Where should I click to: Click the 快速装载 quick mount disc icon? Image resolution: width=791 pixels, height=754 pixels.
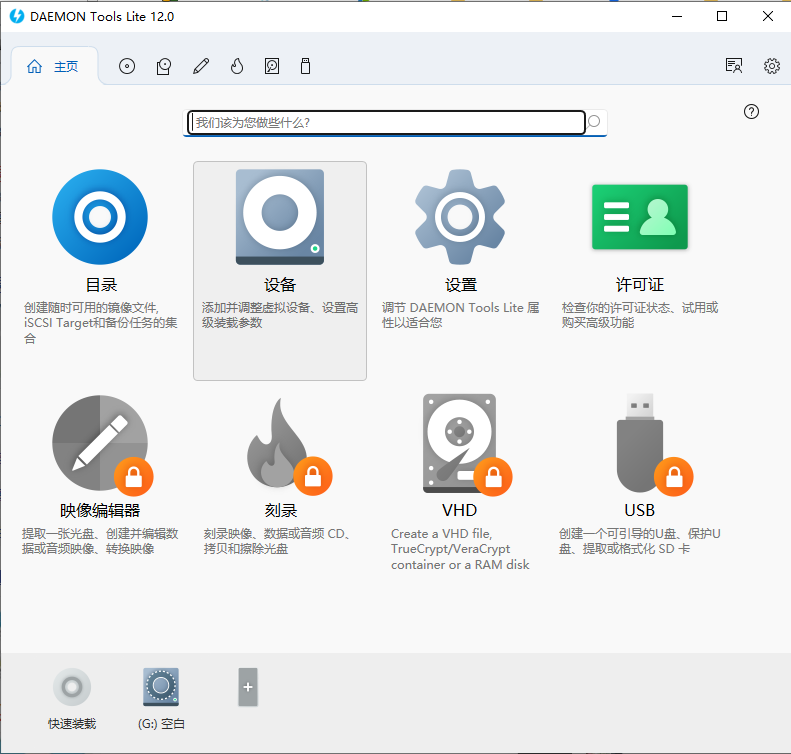[x=72, y=687]
